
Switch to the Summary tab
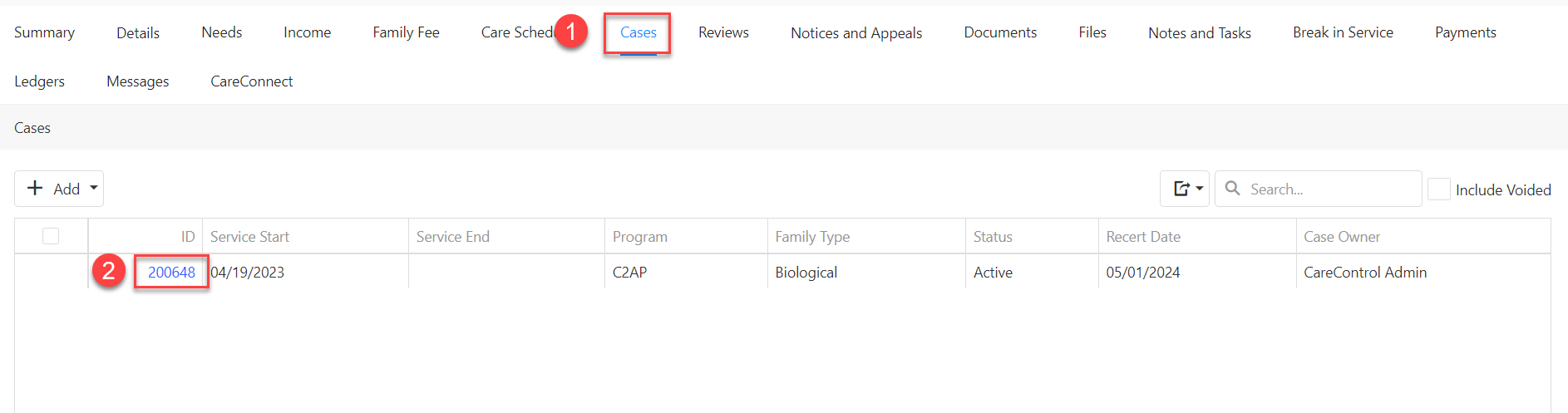click(44, 32)
